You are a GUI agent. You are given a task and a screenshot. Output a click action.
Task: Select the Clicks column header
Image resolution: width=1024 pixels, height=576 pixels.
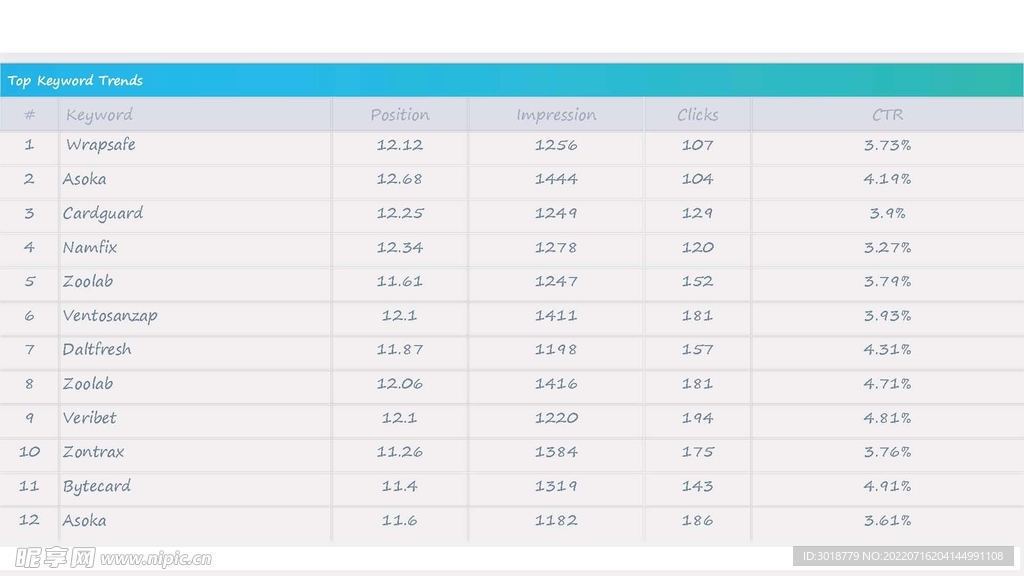pyautogui.click(x=697, y=115)
